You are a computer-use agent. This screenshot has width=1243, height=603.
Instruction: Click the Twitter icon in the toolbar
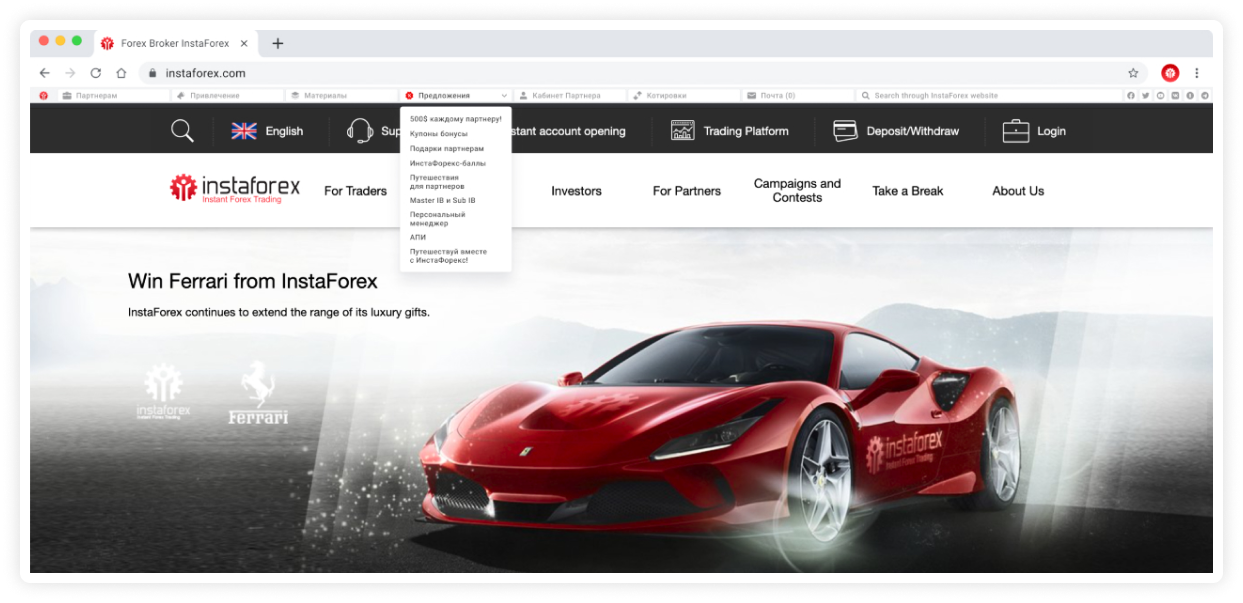coord(1146,96)
